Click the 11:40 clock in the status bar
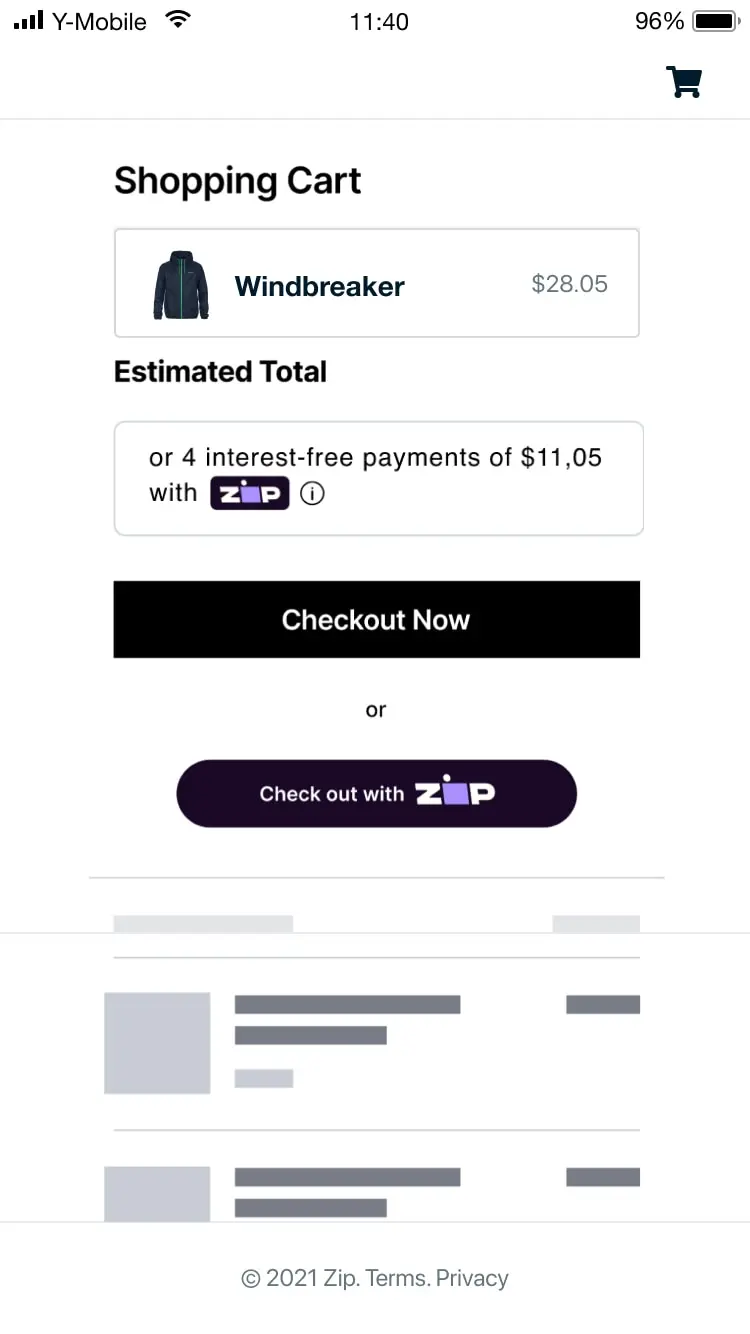Screen dimensions: 750x1334 point(378,21)
